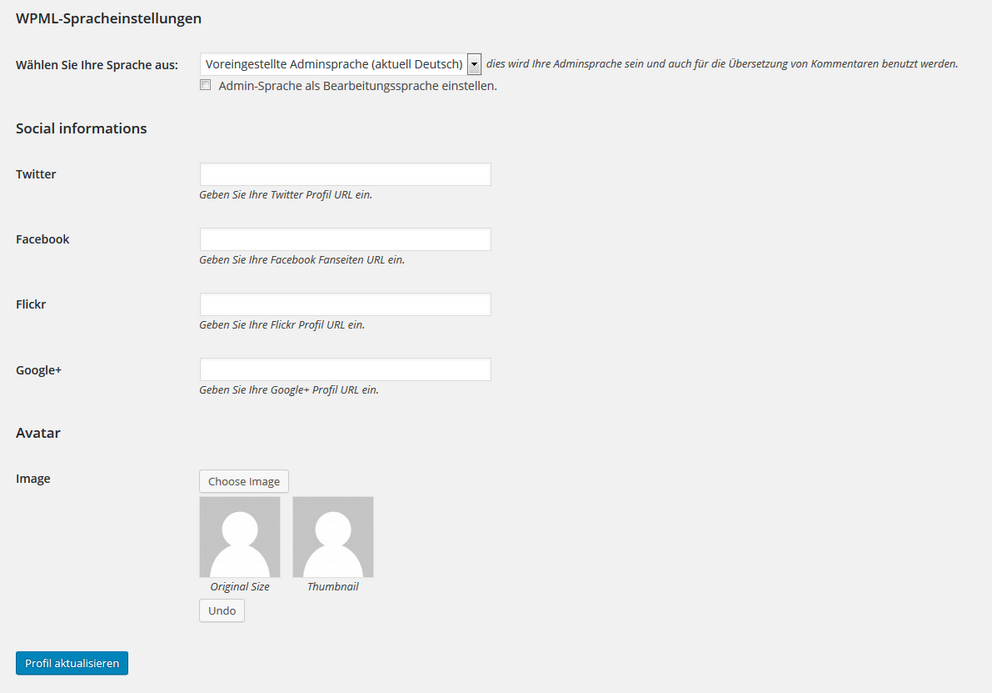Select the Thumbnail avatar preview
Image resolution: width=992 pixels, height=693 pixels.
click(x=333, y=537)
